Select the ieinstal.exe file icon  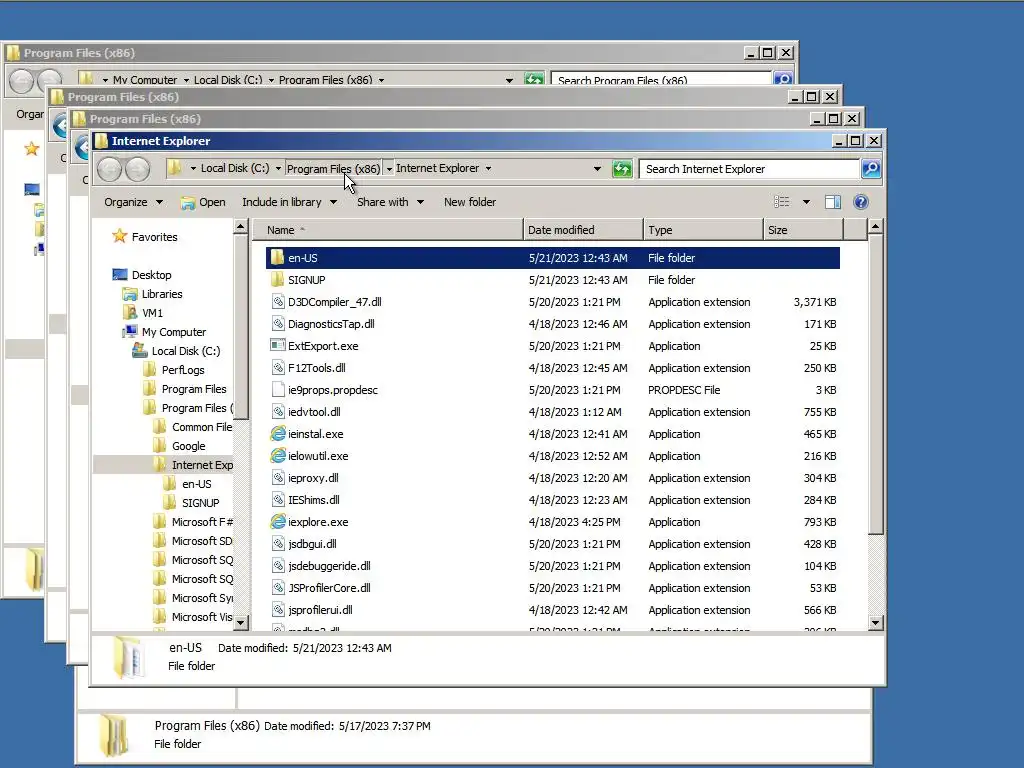(278, 434)
